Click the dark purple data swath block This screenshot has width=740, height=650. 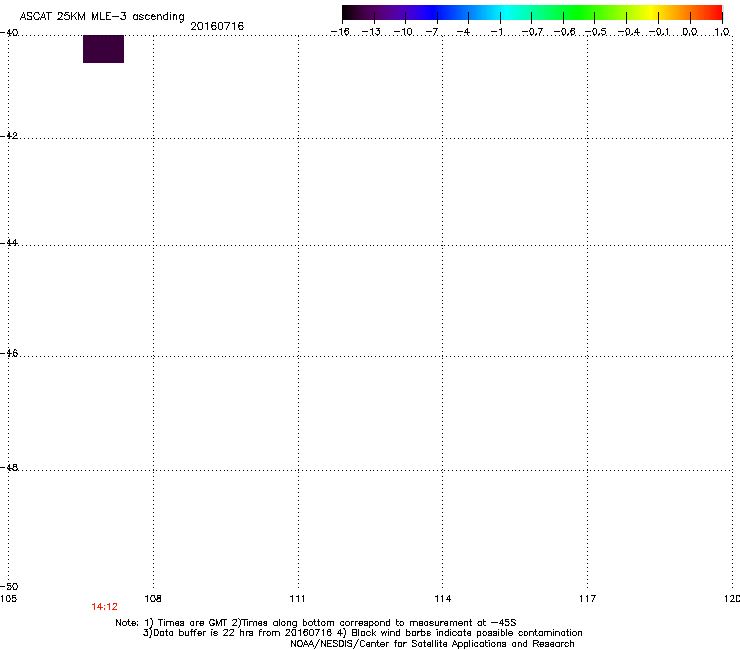(103, 49)
